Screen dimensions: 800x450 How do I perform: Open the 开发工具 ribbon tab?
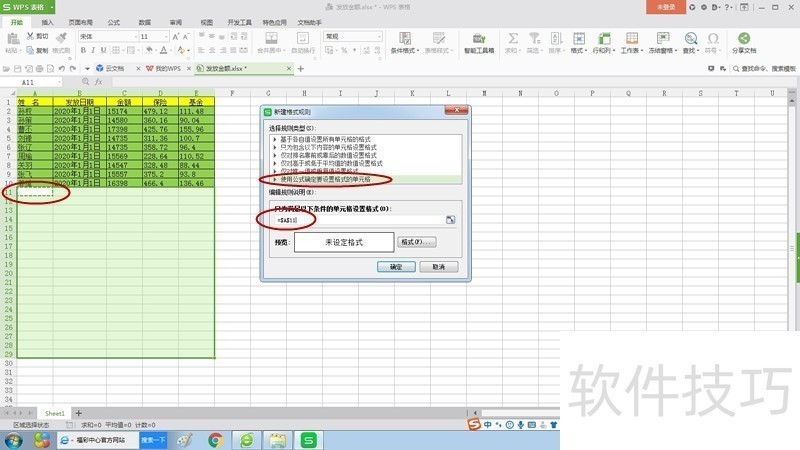tap(239, 22)
